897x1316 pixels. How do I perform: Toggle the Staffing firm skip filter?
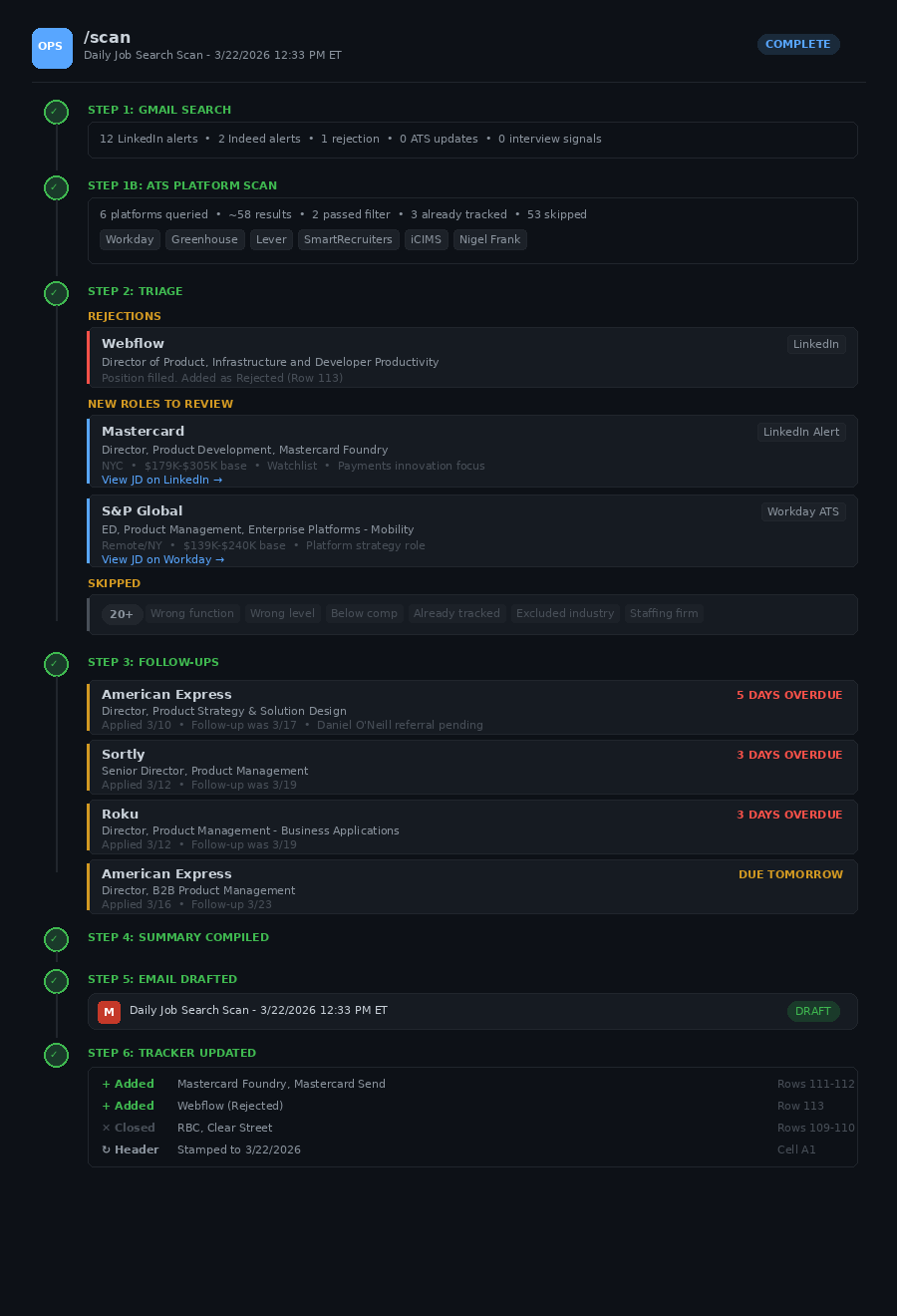tap(664, 613)
